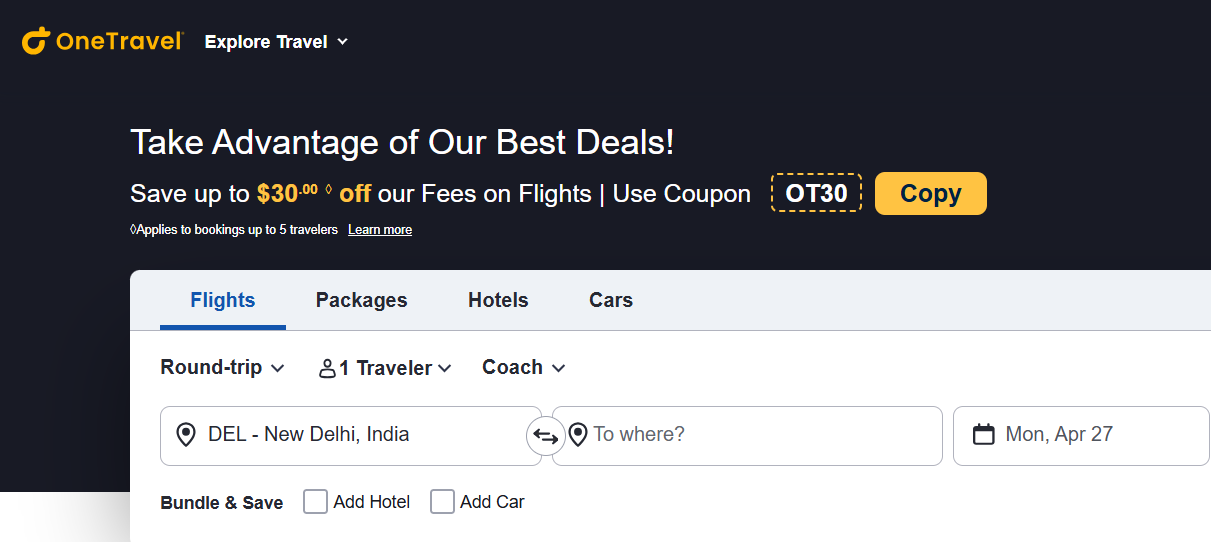The width and height of the screenshot is (1211, 542).
Task: Click the OT30 coupon code box
Action: click(x=816, y=193)
